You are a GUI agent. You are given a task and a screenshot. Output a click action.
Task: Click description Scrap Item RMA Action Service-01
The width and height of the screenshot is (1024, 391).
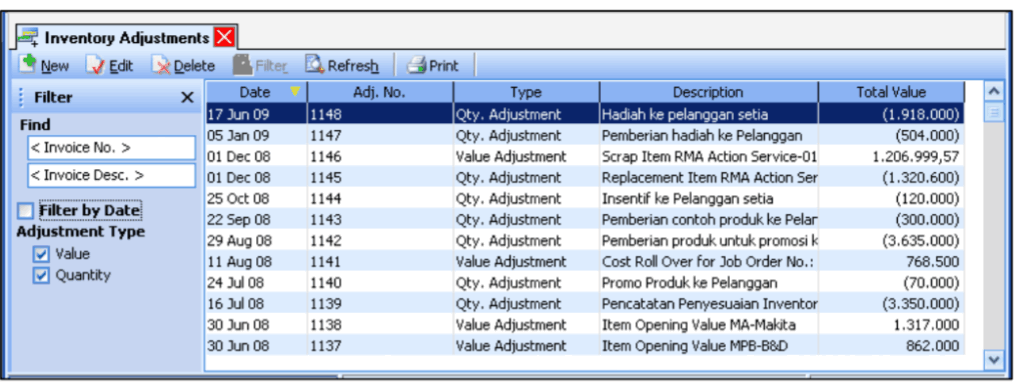(709, 157)
